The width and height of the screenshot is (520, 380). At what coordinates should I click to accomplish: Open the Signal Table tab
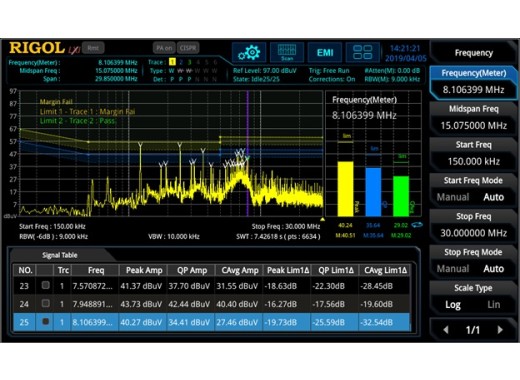pyautogui.click(x=60, y=255)
